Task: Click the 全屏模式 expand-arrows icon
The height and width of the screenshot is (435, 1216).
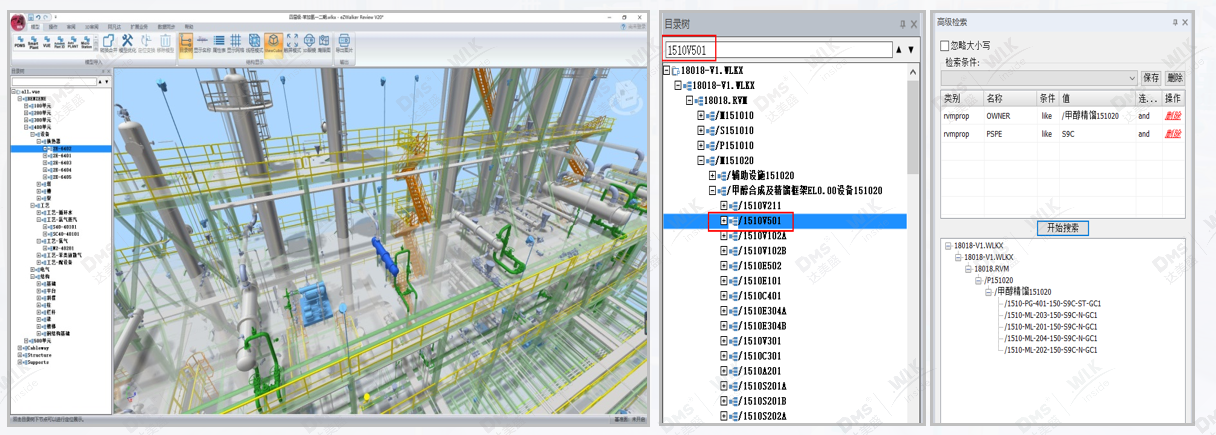Action: tap(292, 42)
